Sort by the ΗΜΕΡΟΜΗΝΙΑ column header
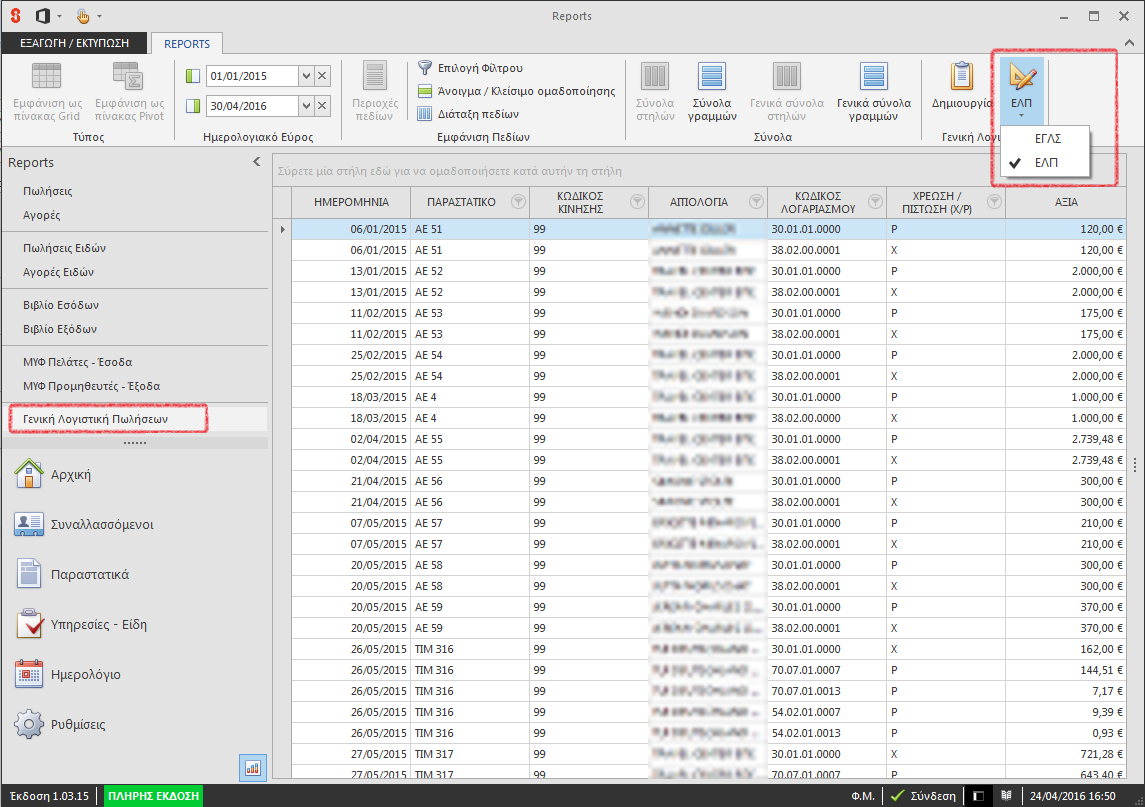This screenshot has width=1145, height=807. (x=351, y=202)
